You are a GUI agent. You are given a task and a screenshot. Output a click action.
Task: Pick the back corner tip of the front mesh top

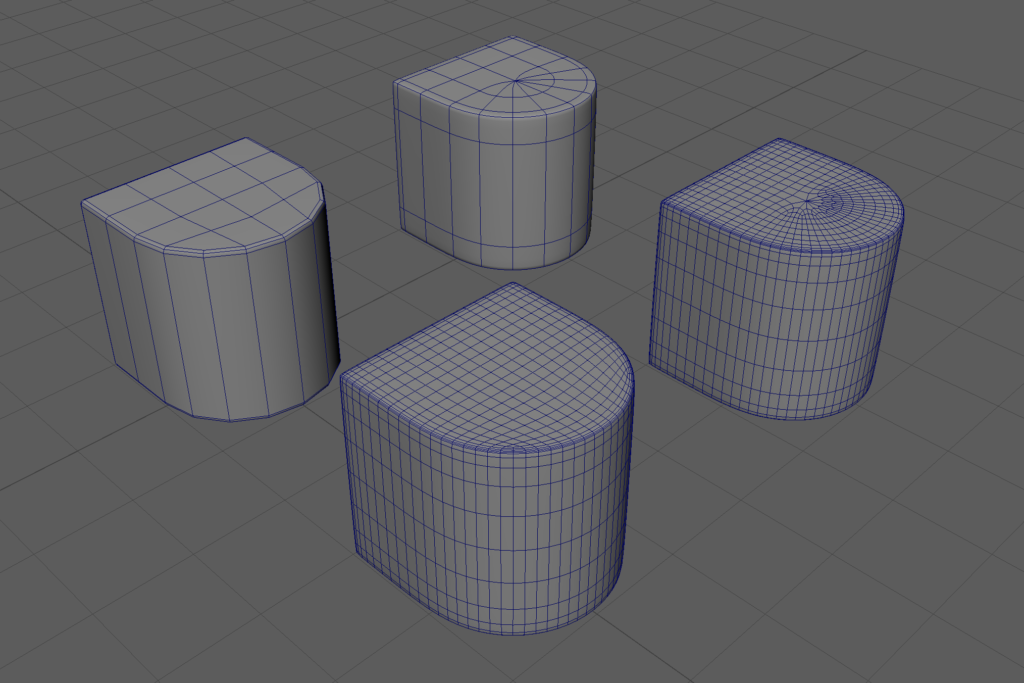tap(513, 283)
